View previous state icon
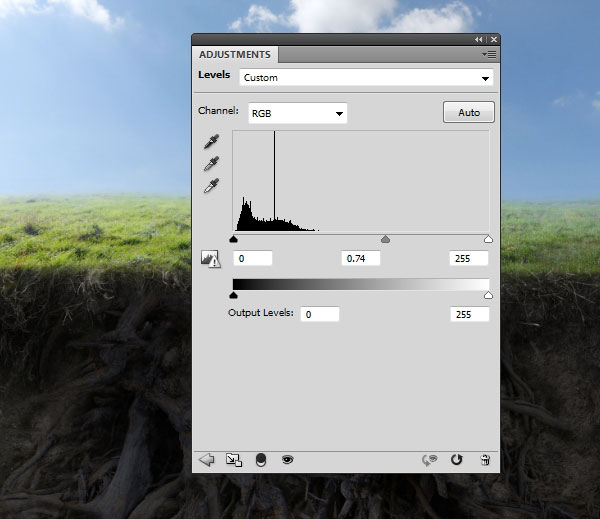 coord(429,460)
